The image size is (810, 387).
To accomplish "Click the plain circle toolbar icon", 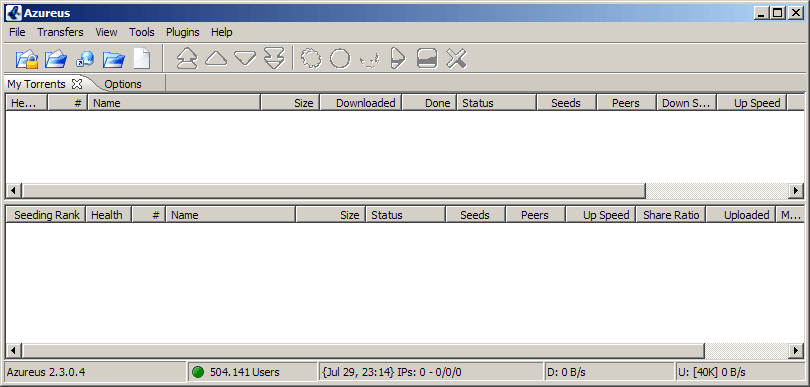I will coord(340,58).
